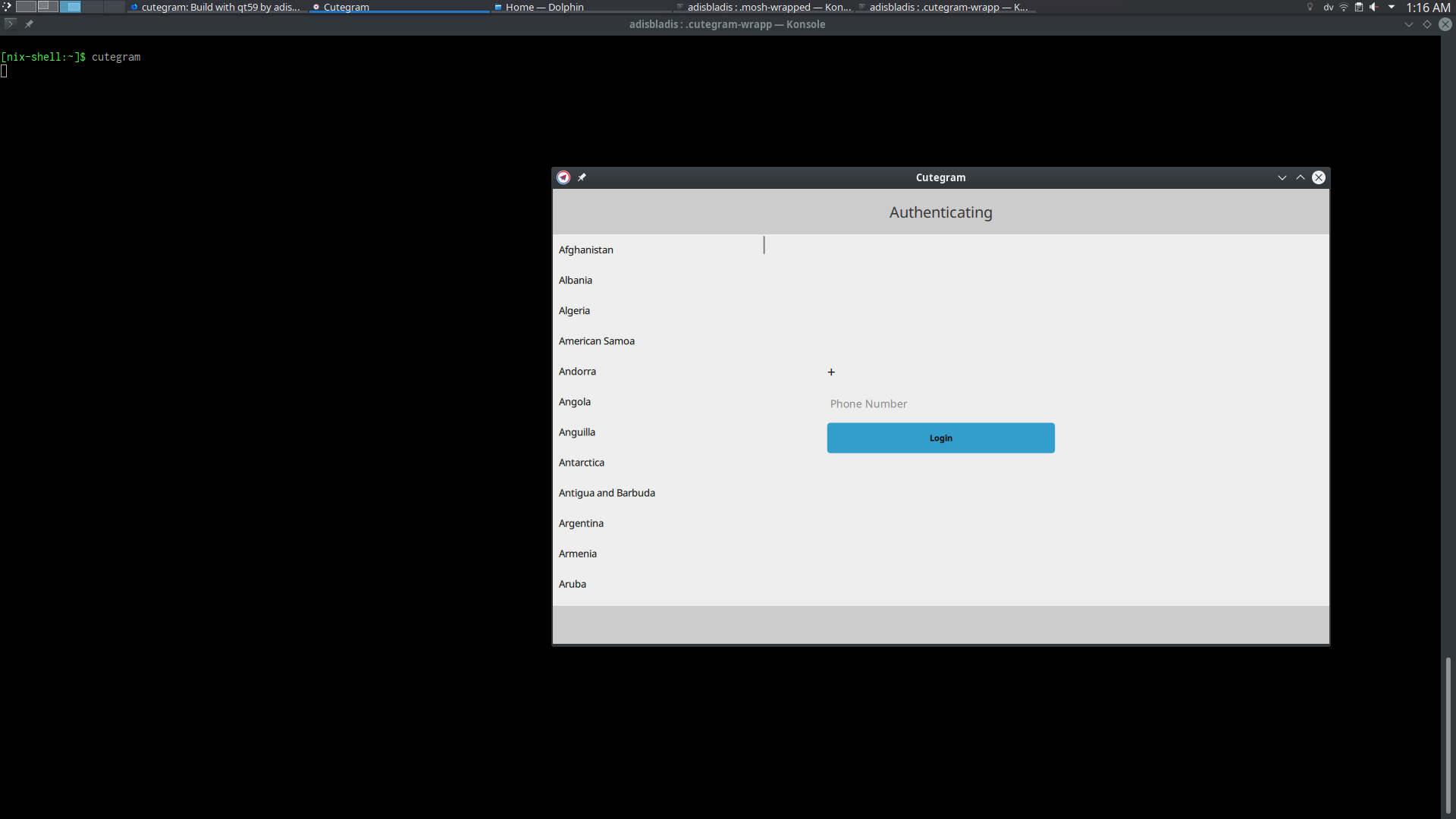Click the dv keyboard layout indicator
1456x819 pixels.
point(1329,7)
